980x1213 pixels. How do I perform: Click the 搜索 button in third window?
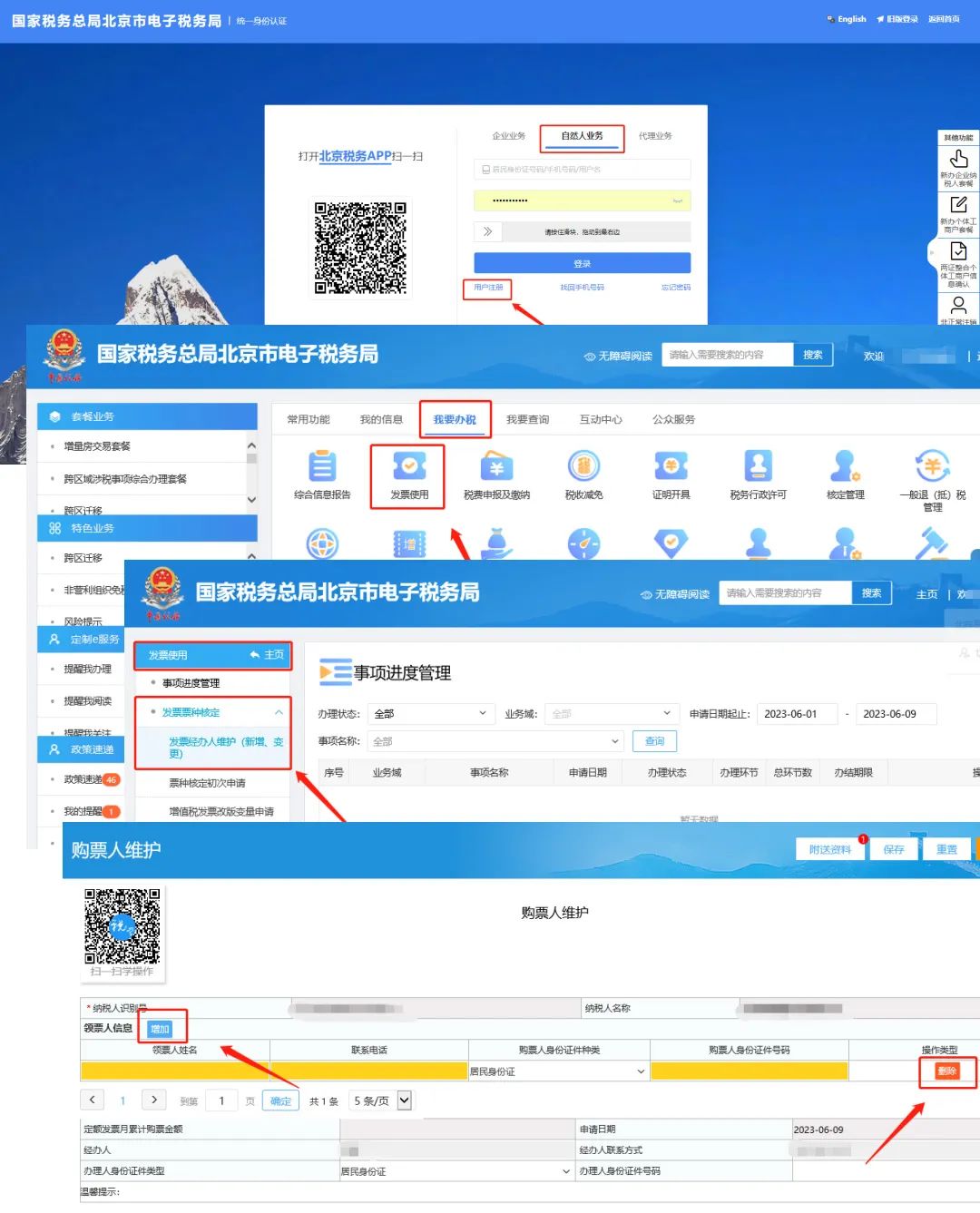(x=872, y=593)
